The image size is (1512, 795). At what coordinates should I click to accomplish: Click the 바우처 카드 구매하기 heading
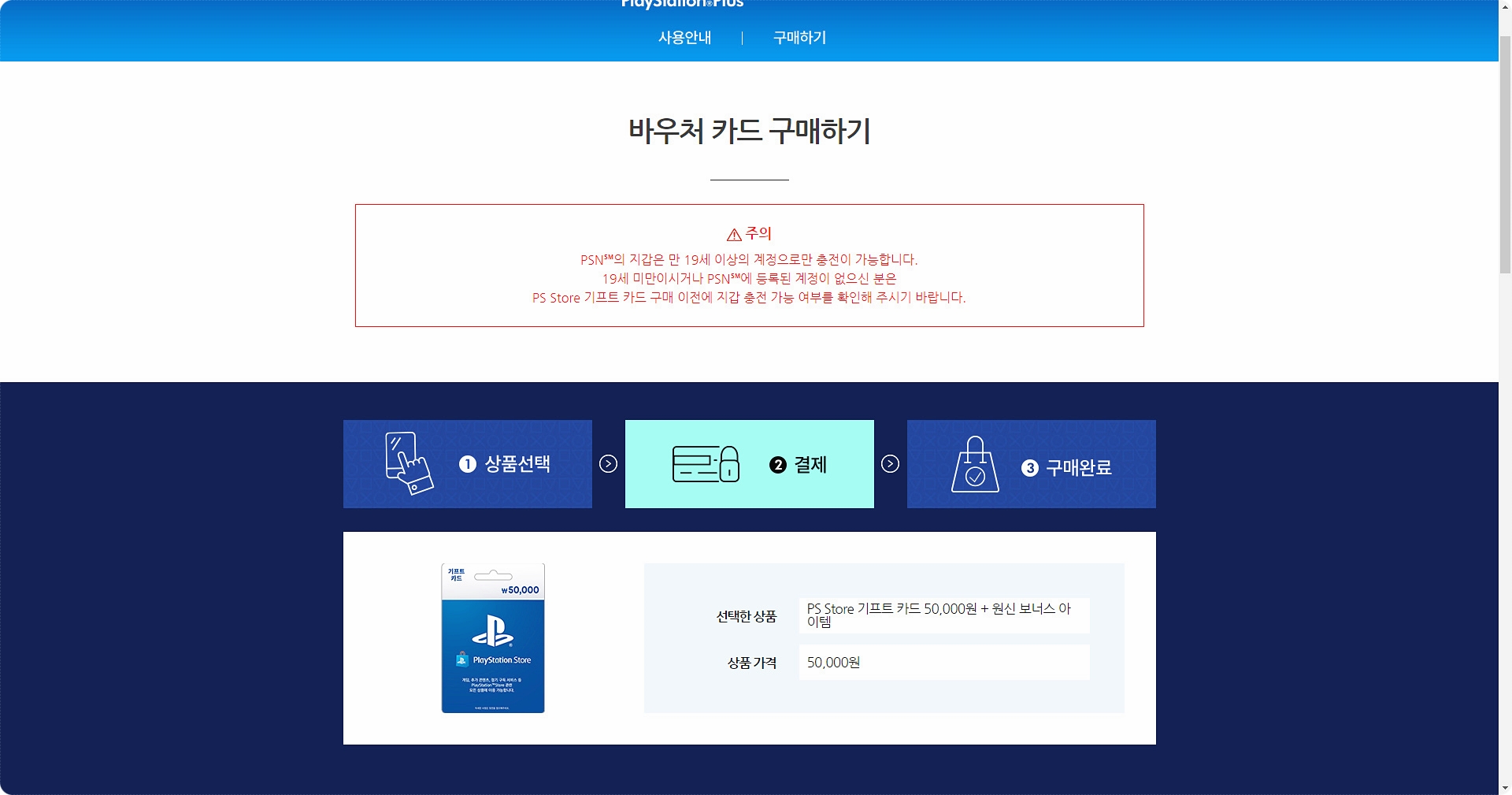click(x=750, y=131)
